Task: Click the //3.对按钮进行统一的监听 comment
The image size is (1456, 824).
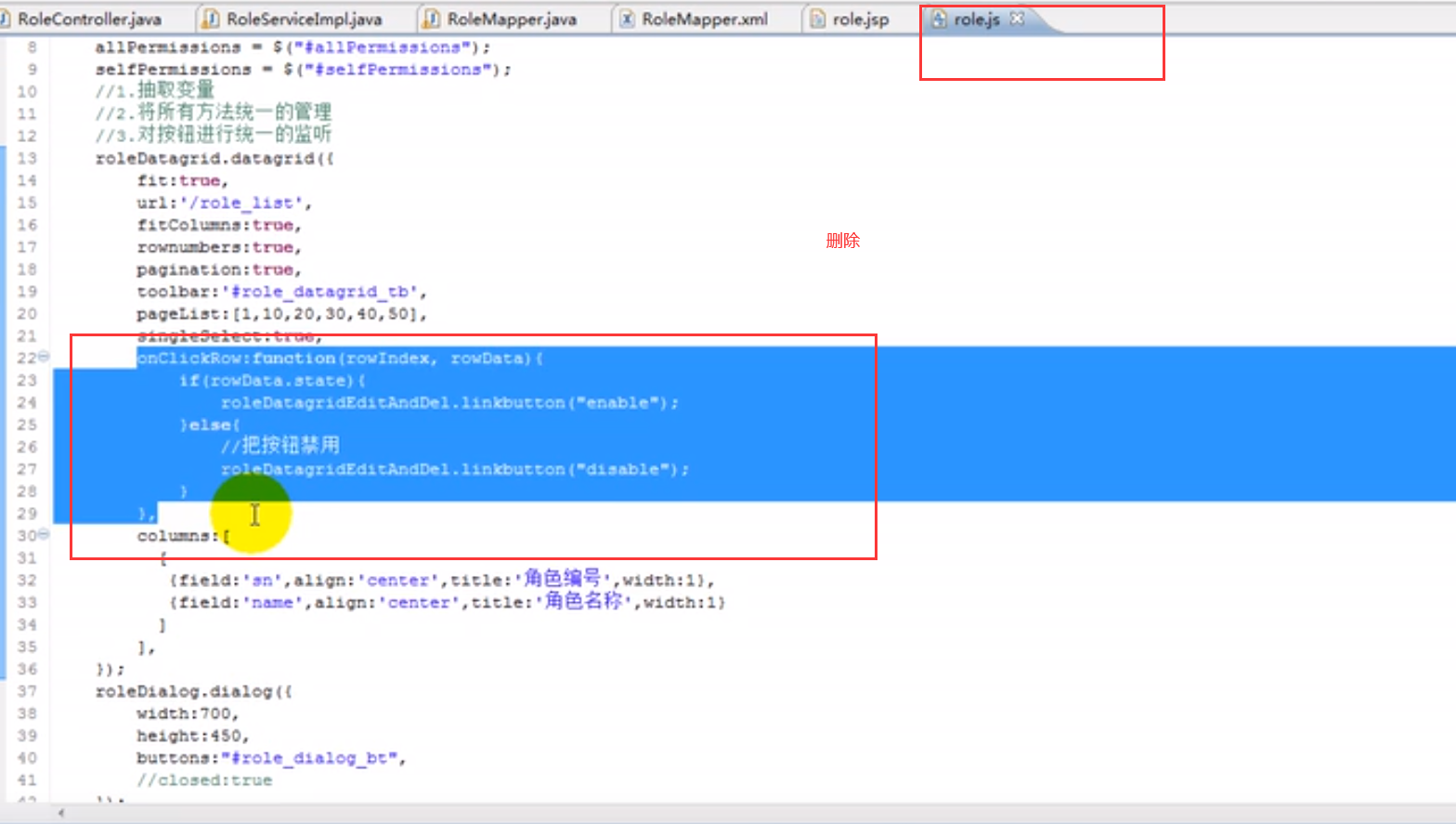Action: 213,135
